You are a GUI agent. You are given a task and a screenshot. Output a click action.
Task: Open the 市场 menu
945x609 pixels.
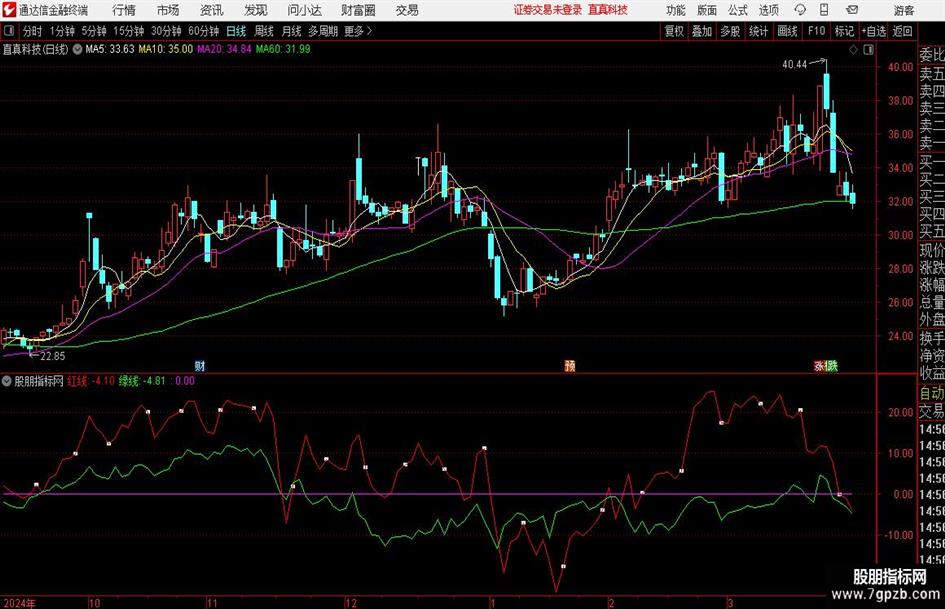168,10
